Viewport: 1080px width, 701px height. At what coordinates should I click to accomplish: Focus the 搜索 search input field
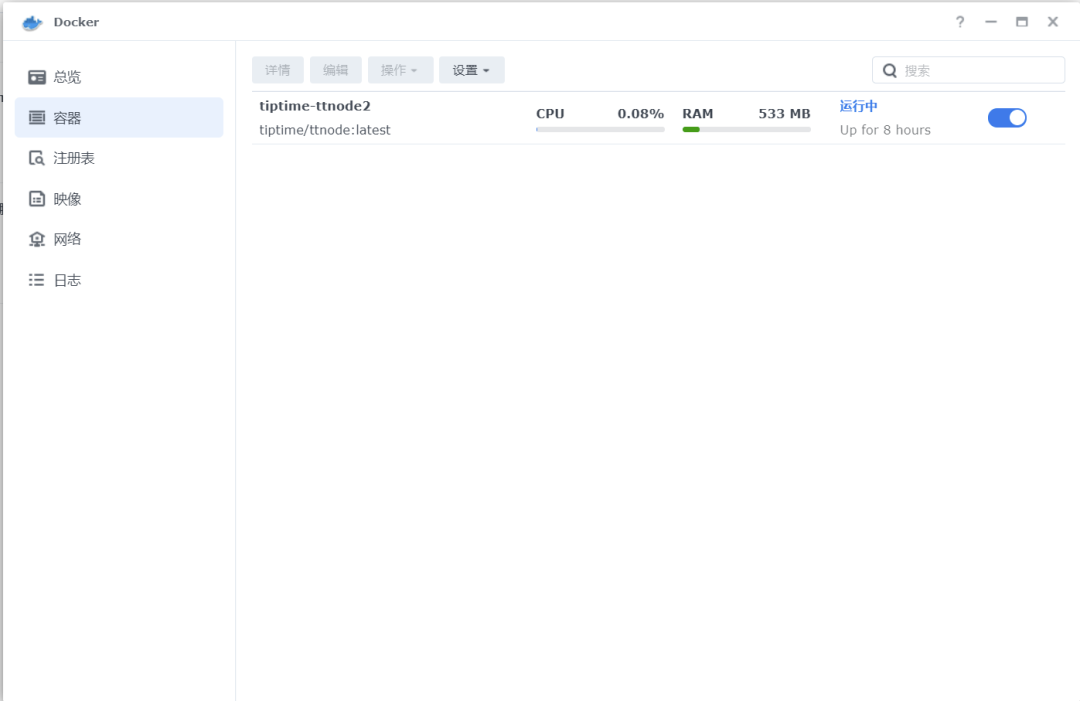tap(968, 70)
